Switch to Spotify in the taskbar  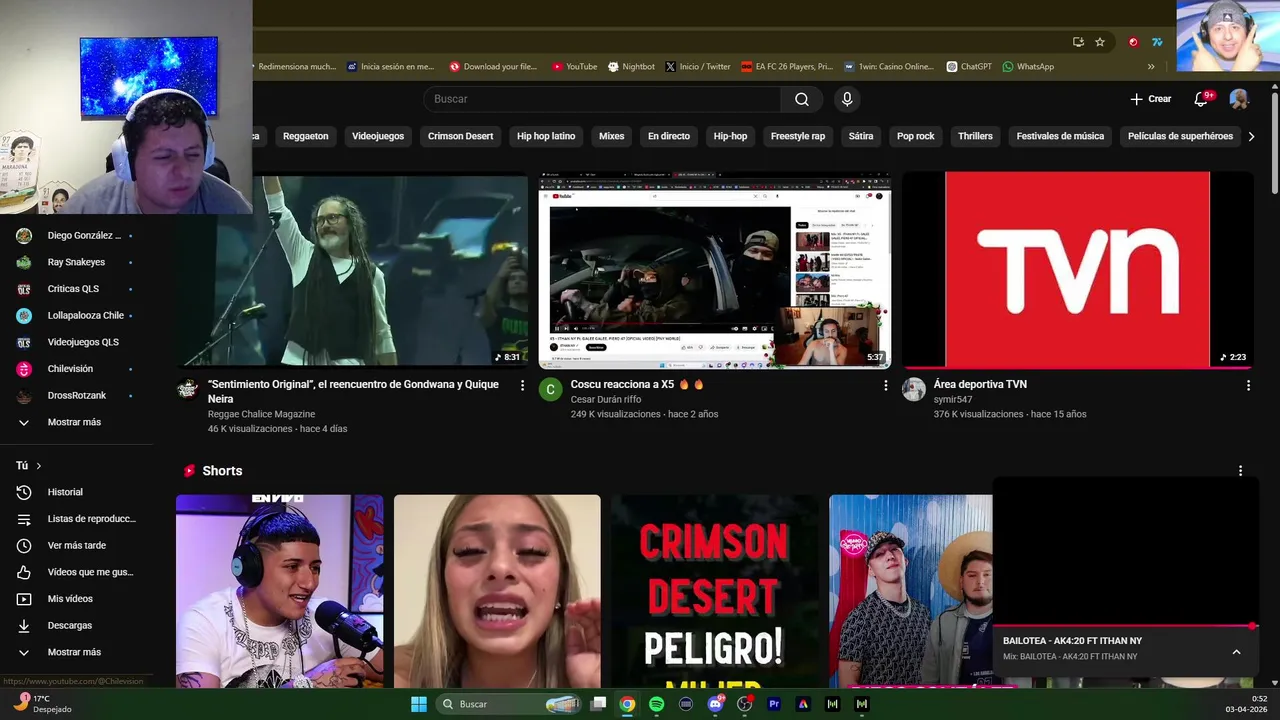click(656, 704)
